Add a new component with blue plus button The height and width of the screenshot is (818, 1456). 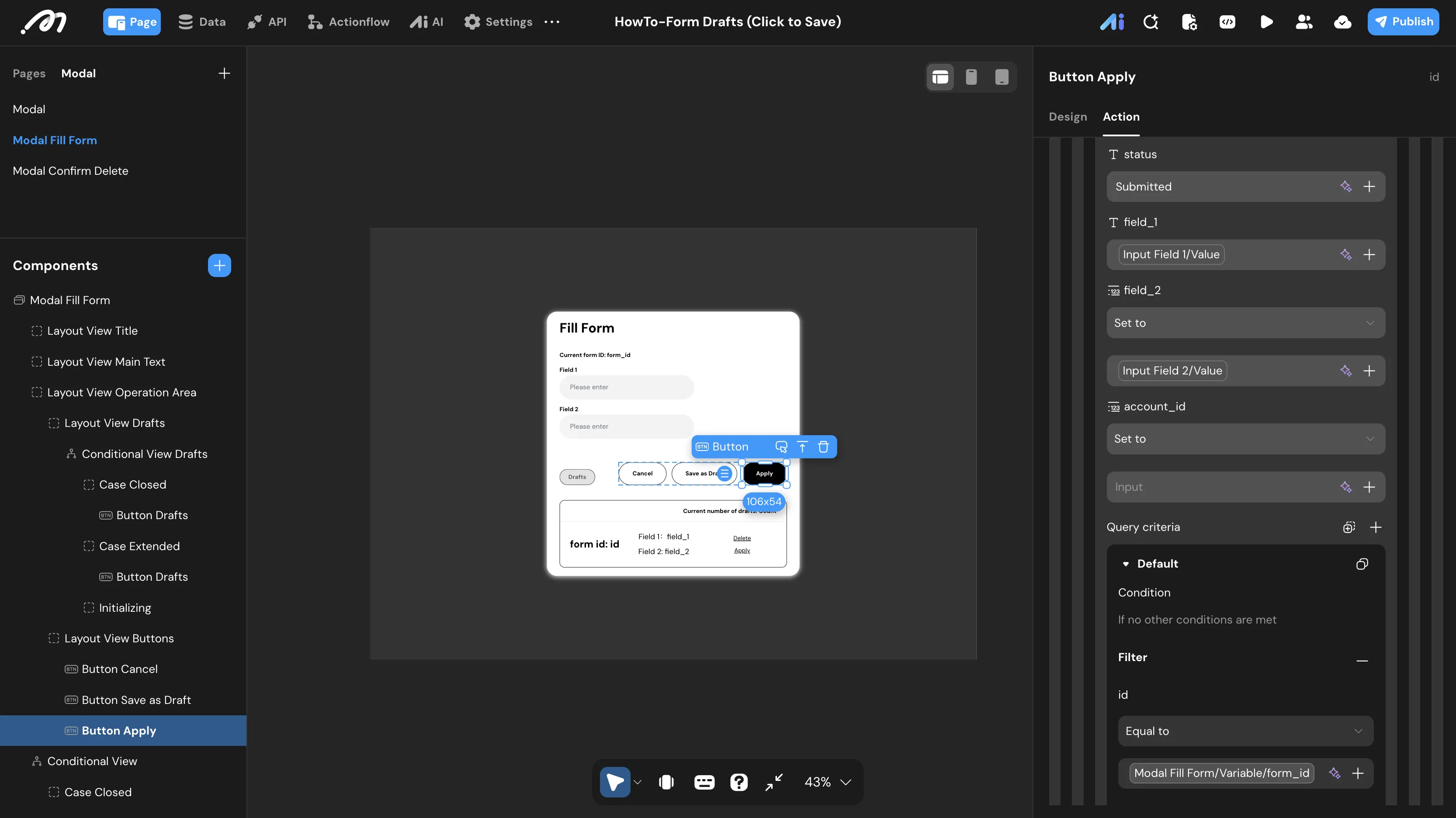219,266
